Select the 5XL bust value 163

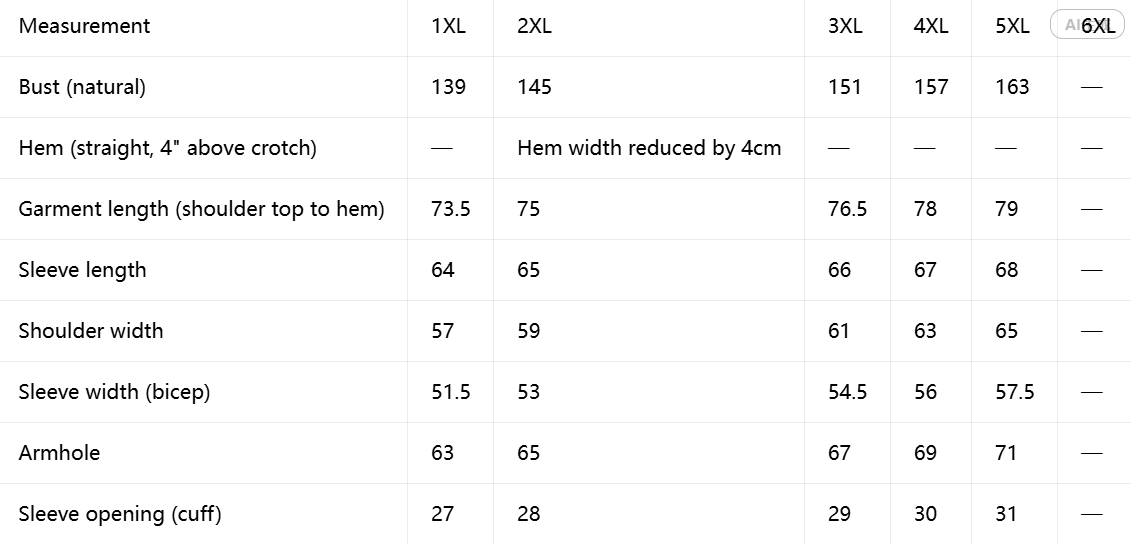point(1013,87)
